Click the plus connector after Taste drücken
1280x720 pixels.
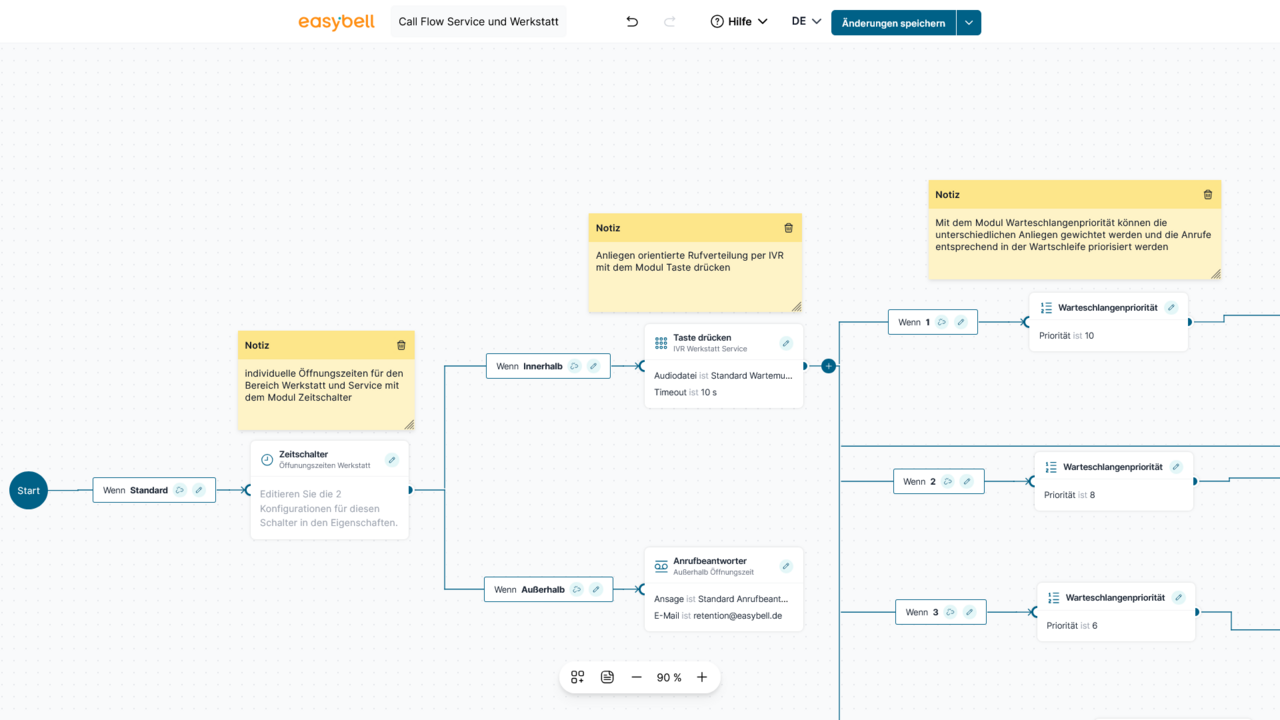click(x=828, y=366)
